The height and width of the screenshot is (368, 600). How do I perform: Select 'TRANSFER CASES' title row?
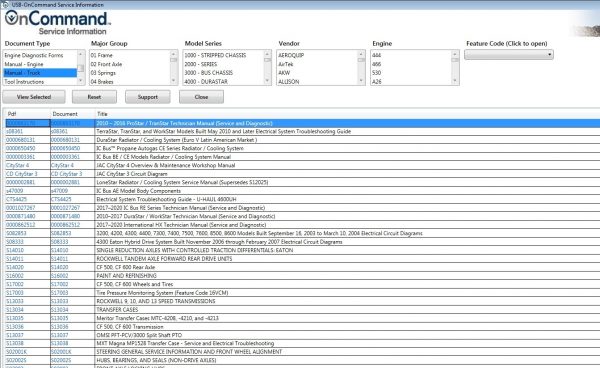[x=303, y=309]
